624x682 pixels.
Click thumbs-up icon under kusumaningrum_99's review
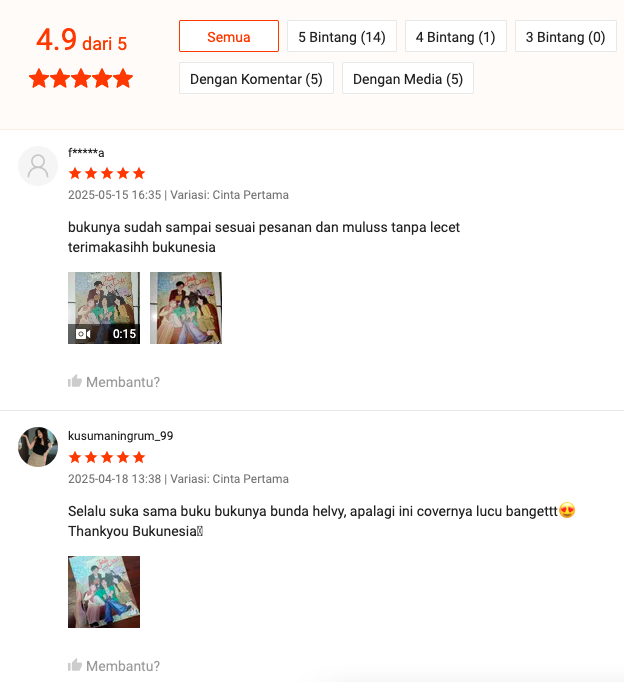click(75, 665)
